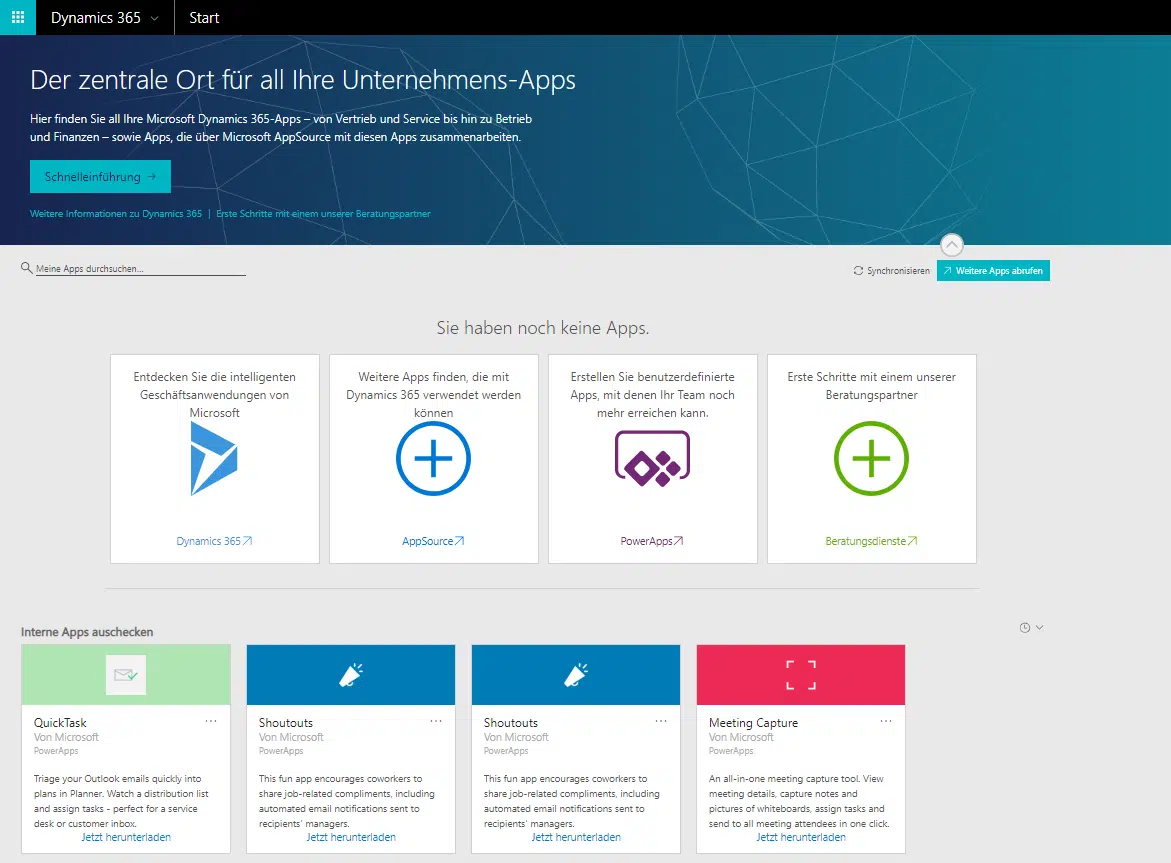Click the Entdecken Sie die intelligenten card text
Image resolution: width=1171 pixels, height=863 pixels.
pos(214,395)
